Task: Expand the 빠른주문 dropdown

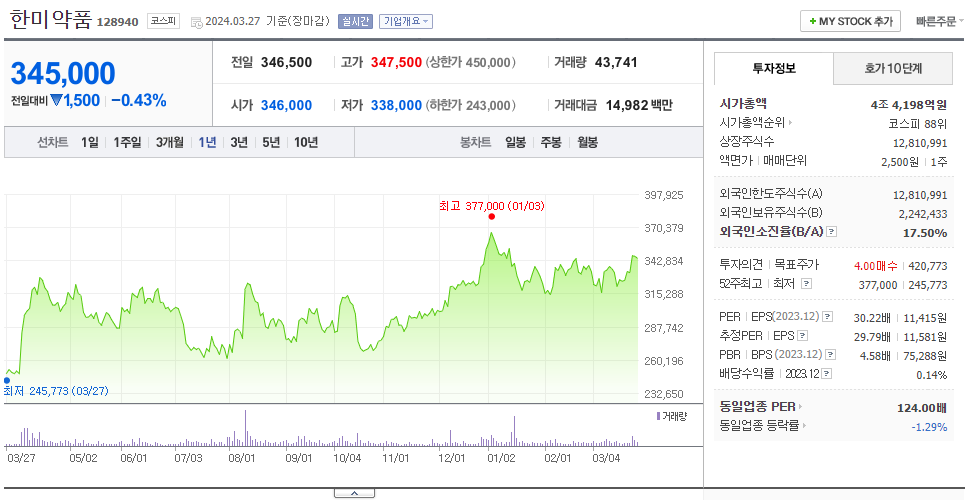Action: 940,21
